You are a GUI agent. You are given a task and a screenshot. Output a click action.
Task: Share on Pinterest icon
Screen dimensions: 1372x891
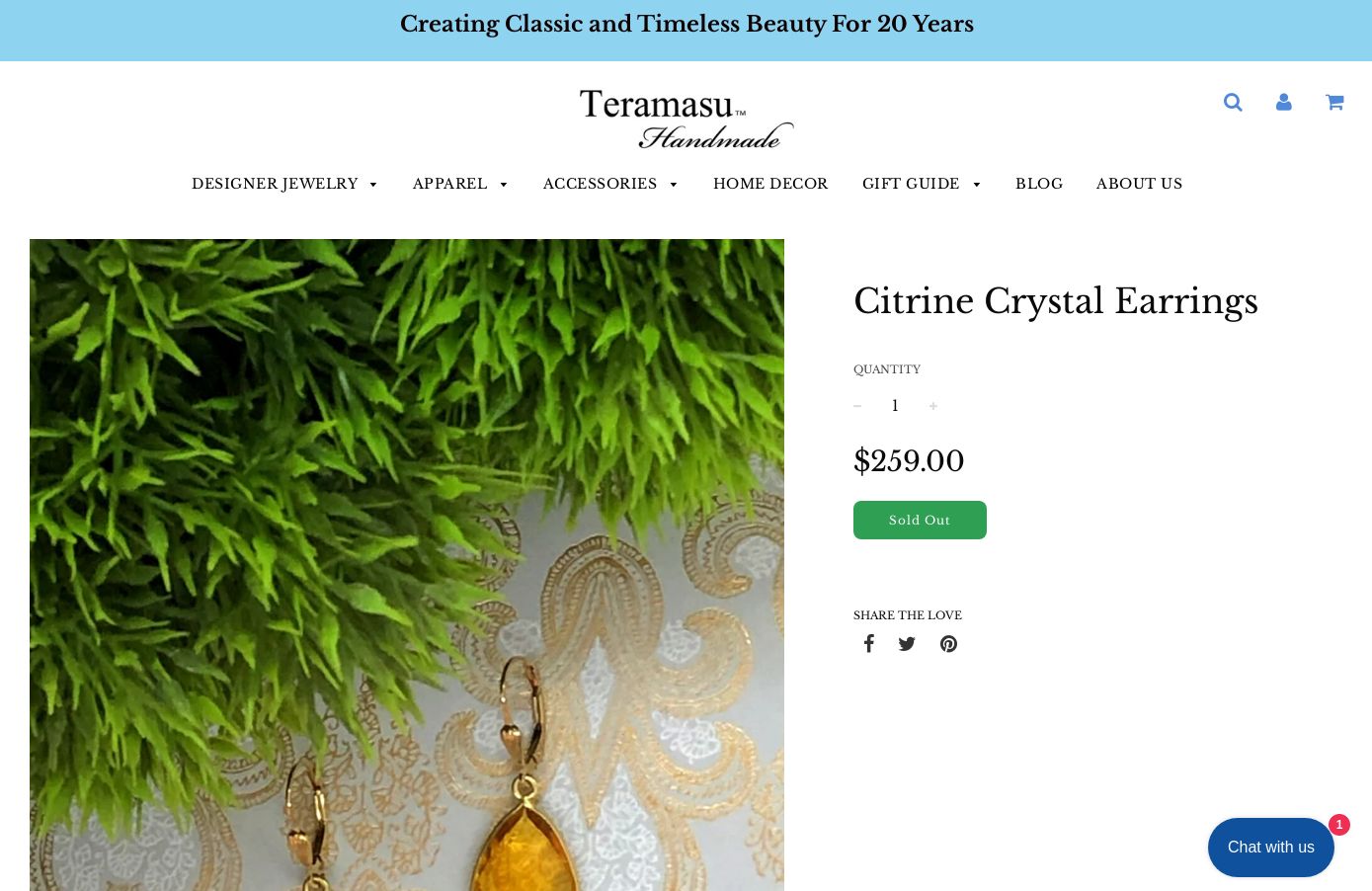(948, 644)
